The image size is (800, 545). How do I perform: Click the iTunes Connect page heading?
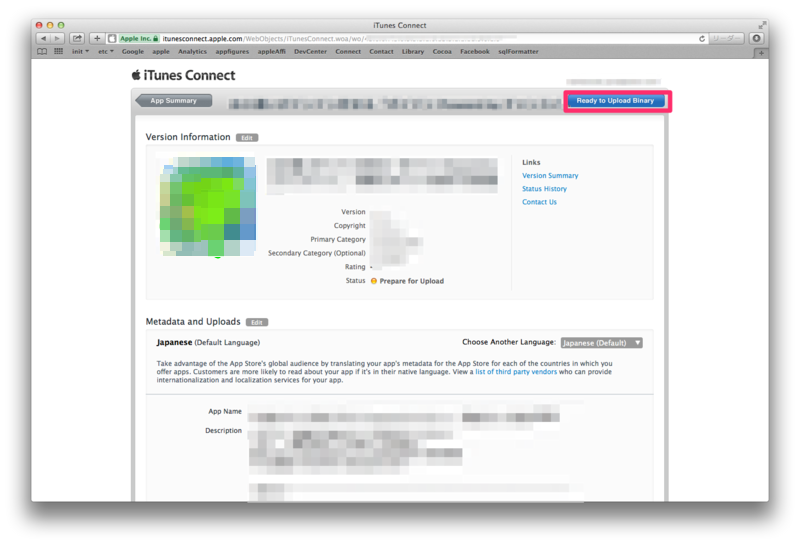pyautogui.click(x=189, y=75)
